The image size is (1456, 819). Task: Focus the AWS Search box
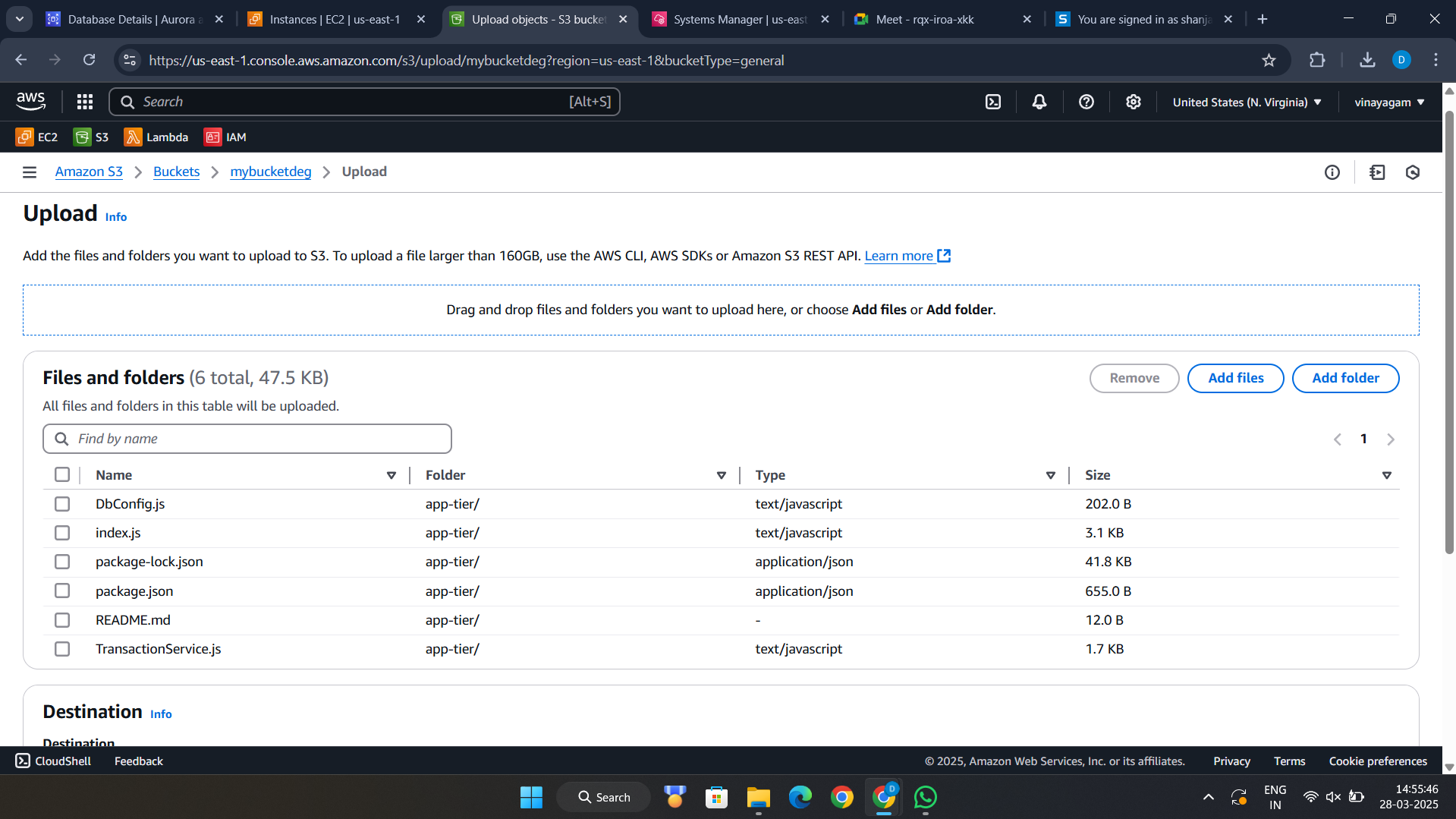click(364, 102)
